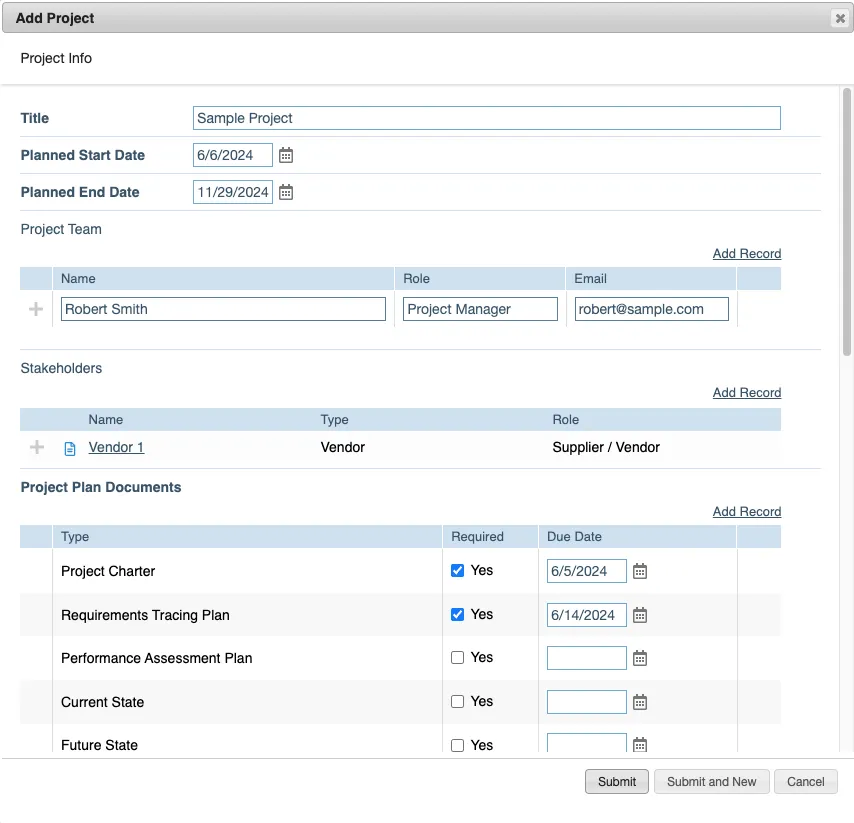Click the Submit button
The height and width of the screenshot is (823, 854).
[616, 781]
